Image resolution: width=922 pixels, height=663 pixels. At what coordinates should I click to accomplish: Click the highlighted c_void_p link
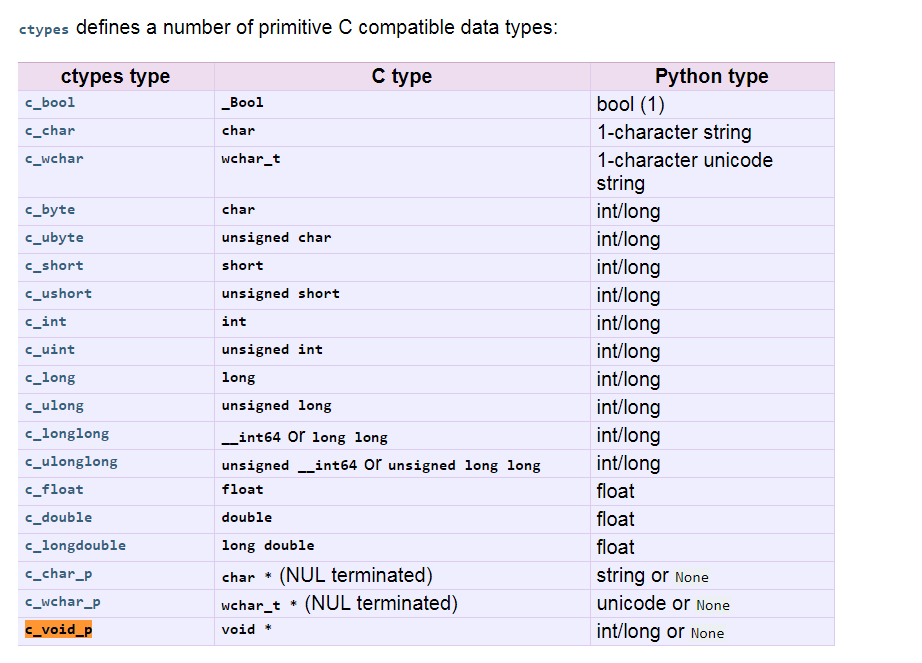(x=58, y=630)
